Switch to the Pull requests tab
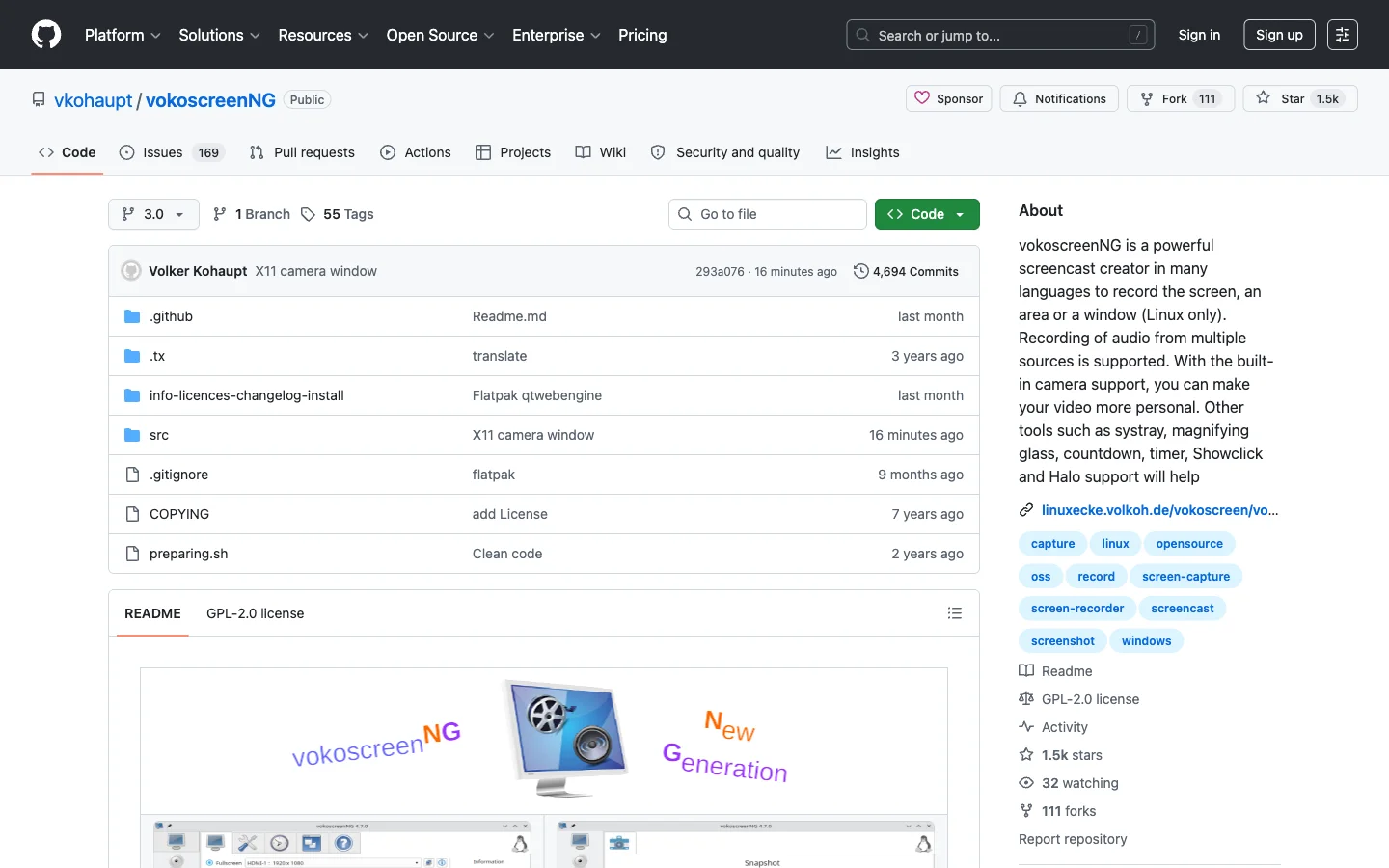Image resolution: width=1389 pixels, height=868 pixels. pos(302,152)
